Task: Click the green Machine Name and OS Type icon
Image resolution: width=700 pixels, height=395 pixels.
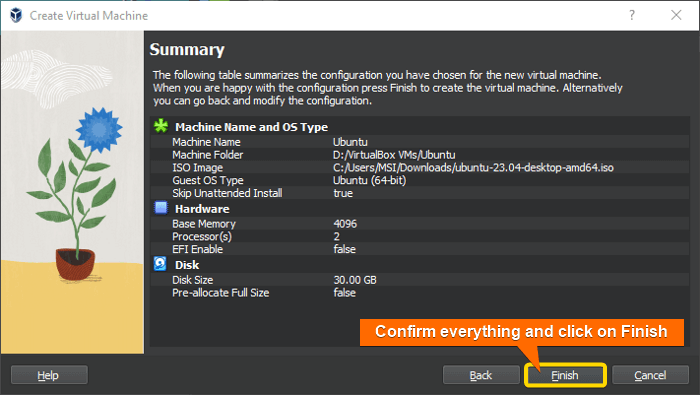Action: point(161,126)
